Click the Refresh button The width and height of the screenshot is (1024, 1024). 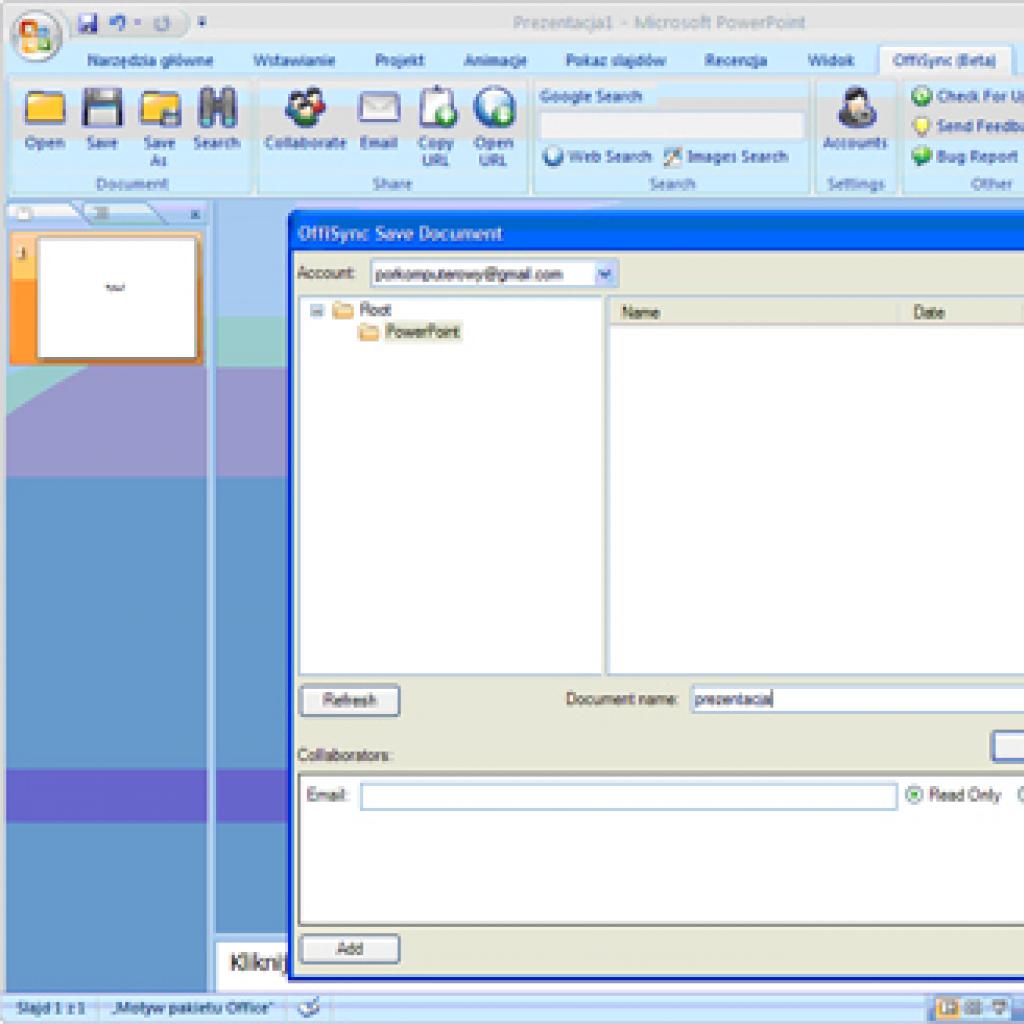coord(349,700)
